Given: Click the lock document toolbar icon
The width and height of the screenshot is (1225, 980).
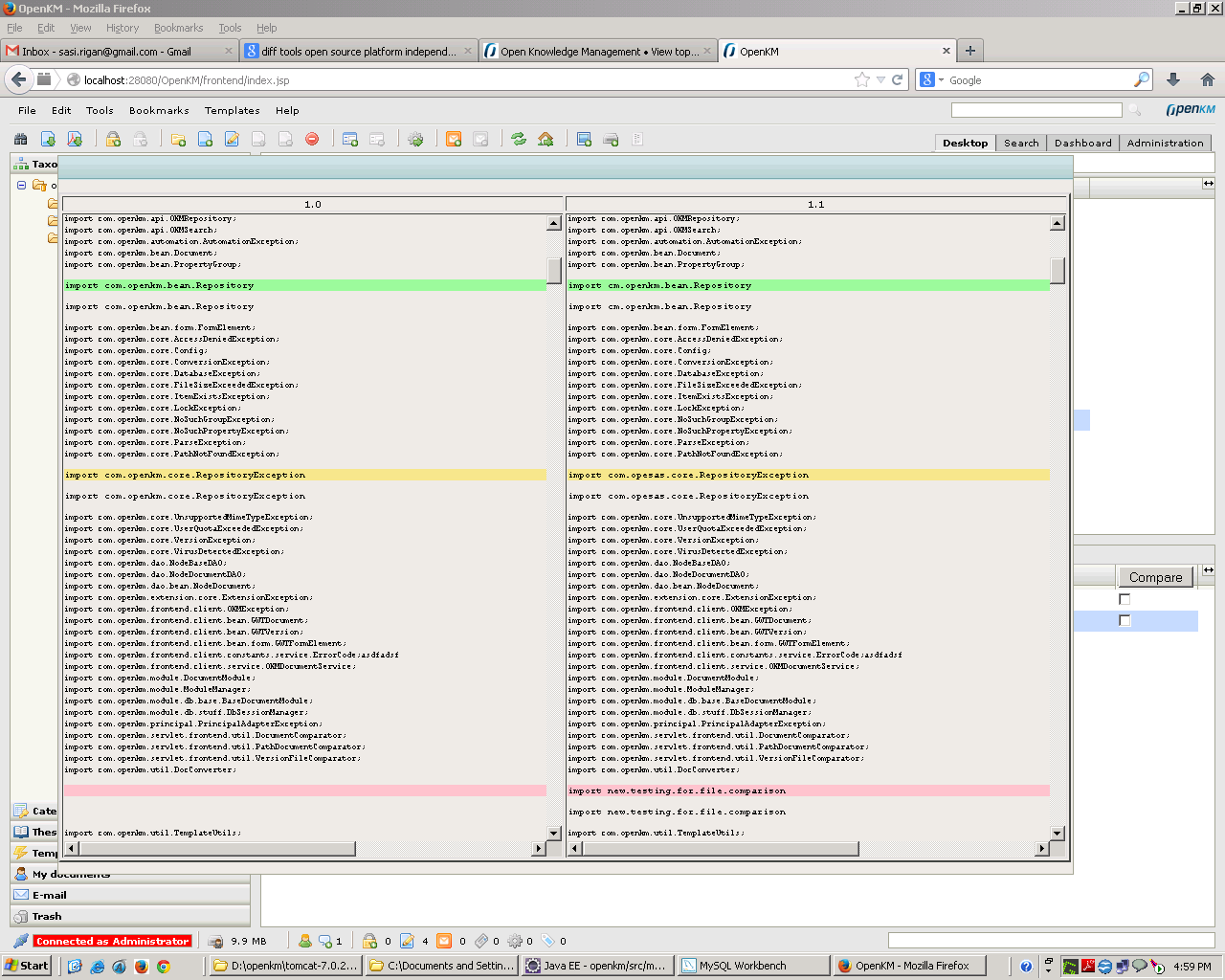Looking at the screenshot, I should click(x=113, y=140).
